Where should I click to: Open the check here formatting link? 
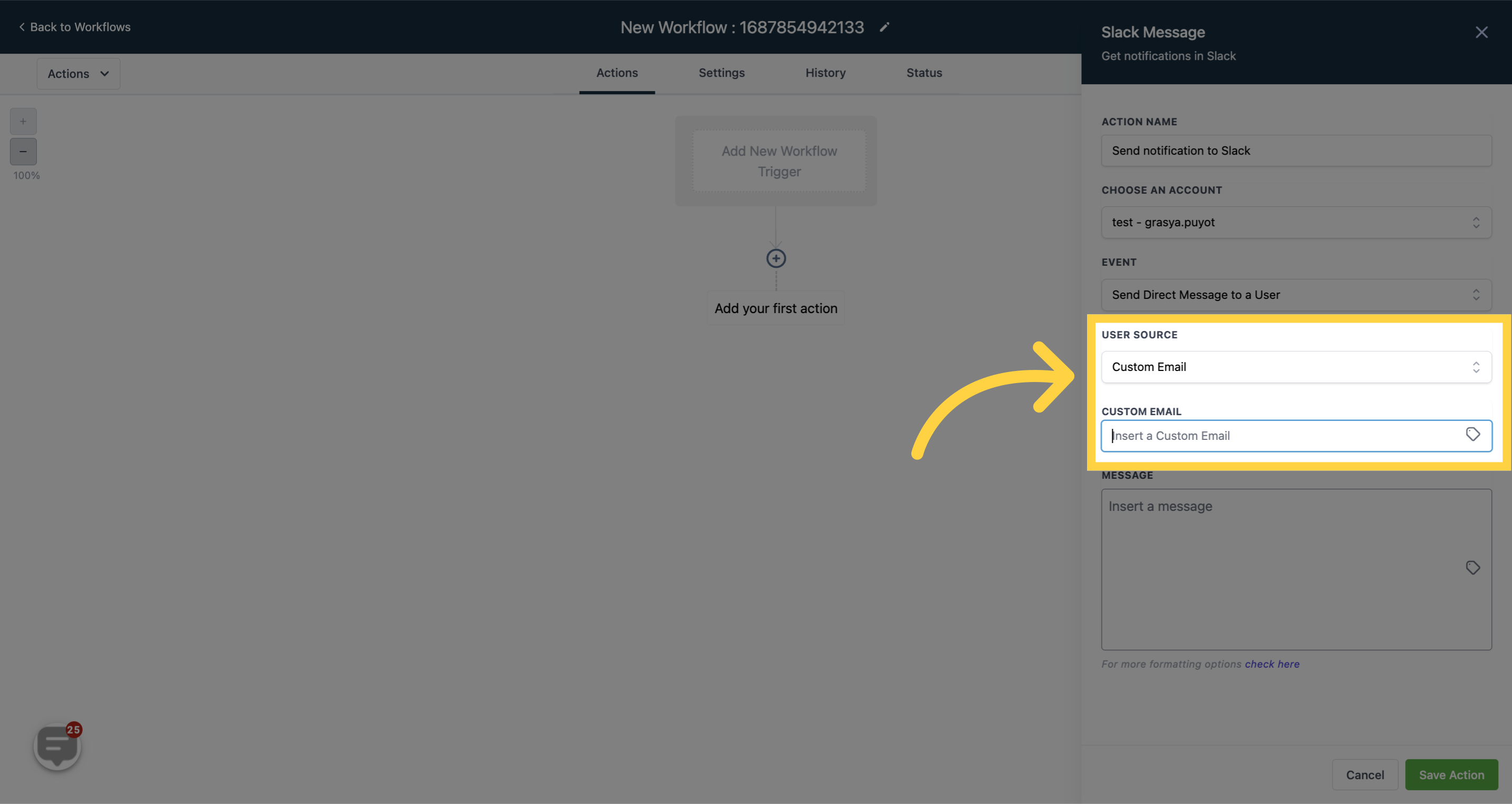click(1272, 664)
